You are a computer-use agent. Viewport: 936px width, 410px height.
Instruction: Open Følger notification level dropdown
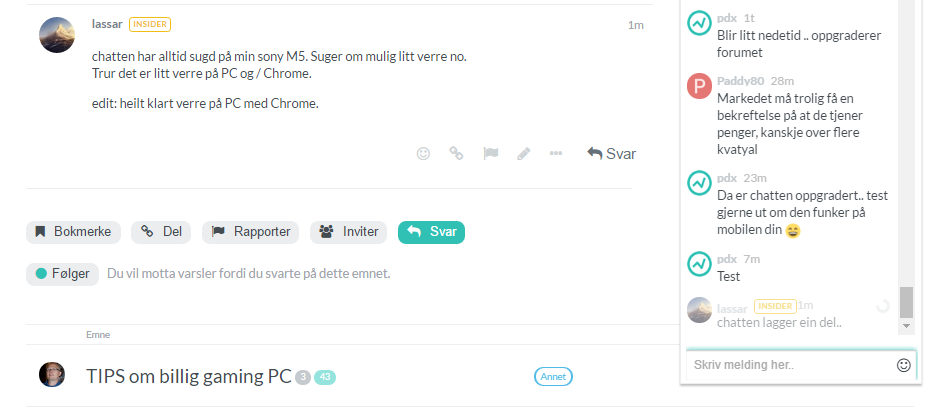63,274
